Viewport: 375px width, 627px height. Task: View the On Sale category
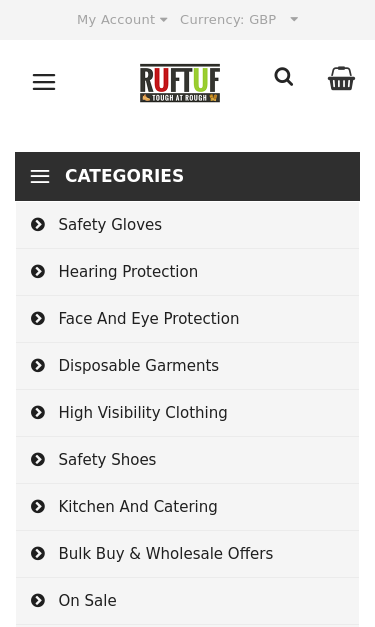[x=188, y=601]
